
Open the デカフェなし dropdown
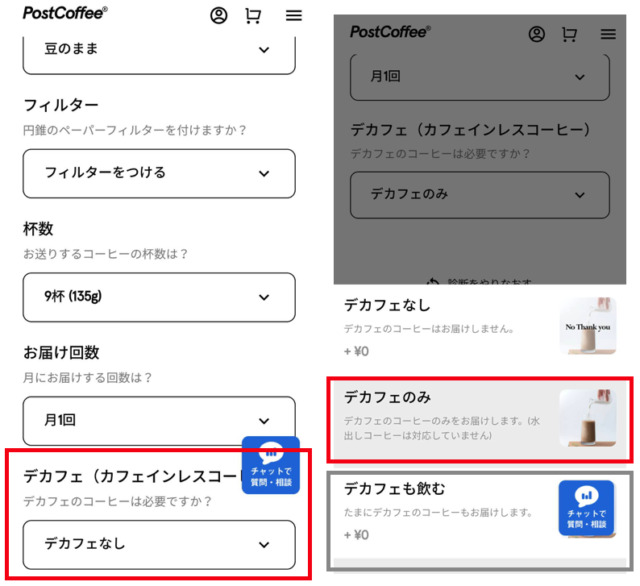(x=159, y=544)
